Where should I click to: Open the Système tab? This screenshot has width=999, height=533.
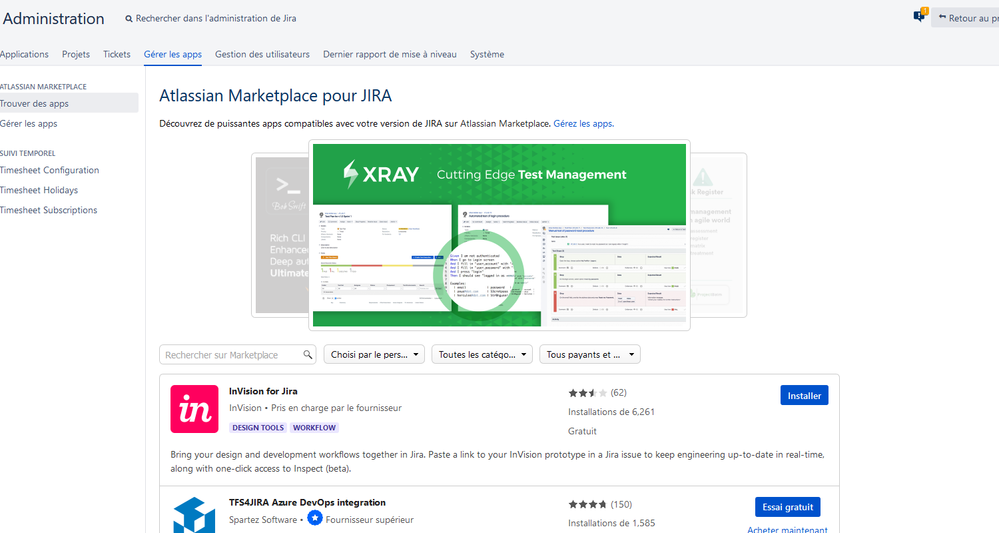(x=487, y=54)
